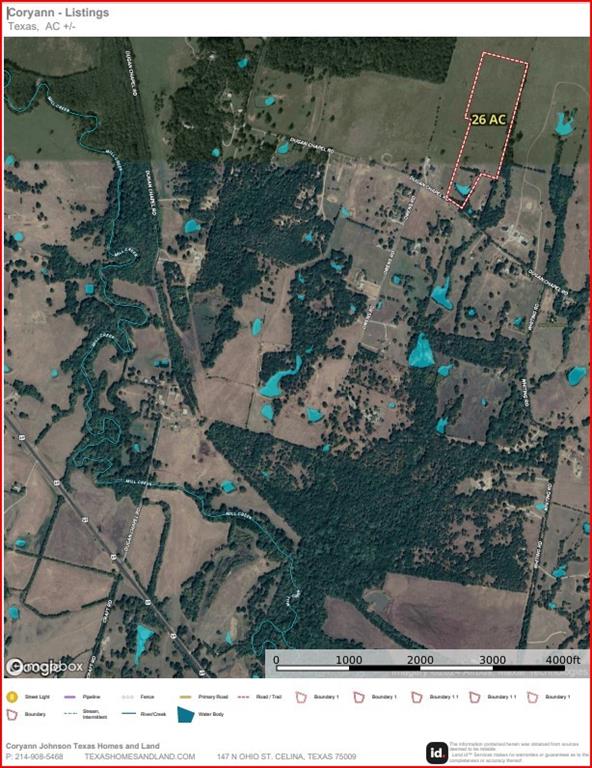Select the Pipeline legend symbol
592x768 pixels.
(x=70, y=696)
